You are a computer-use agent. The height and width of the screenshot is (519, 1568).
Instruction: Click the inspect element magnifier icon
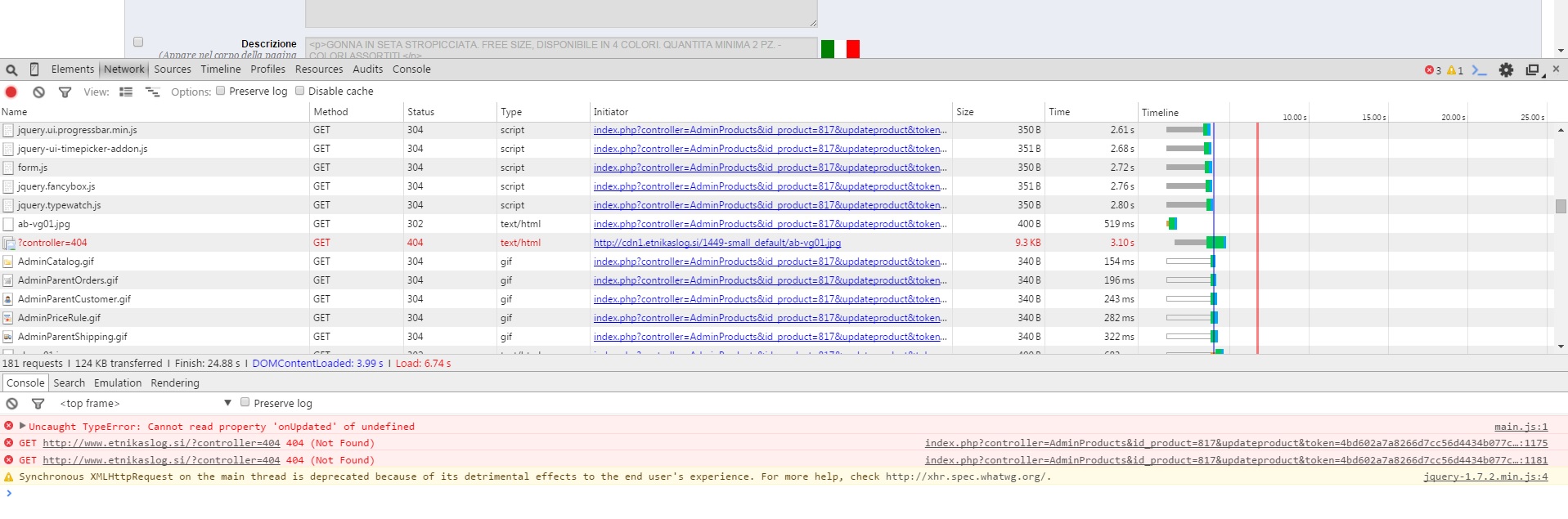click(11, 70)
